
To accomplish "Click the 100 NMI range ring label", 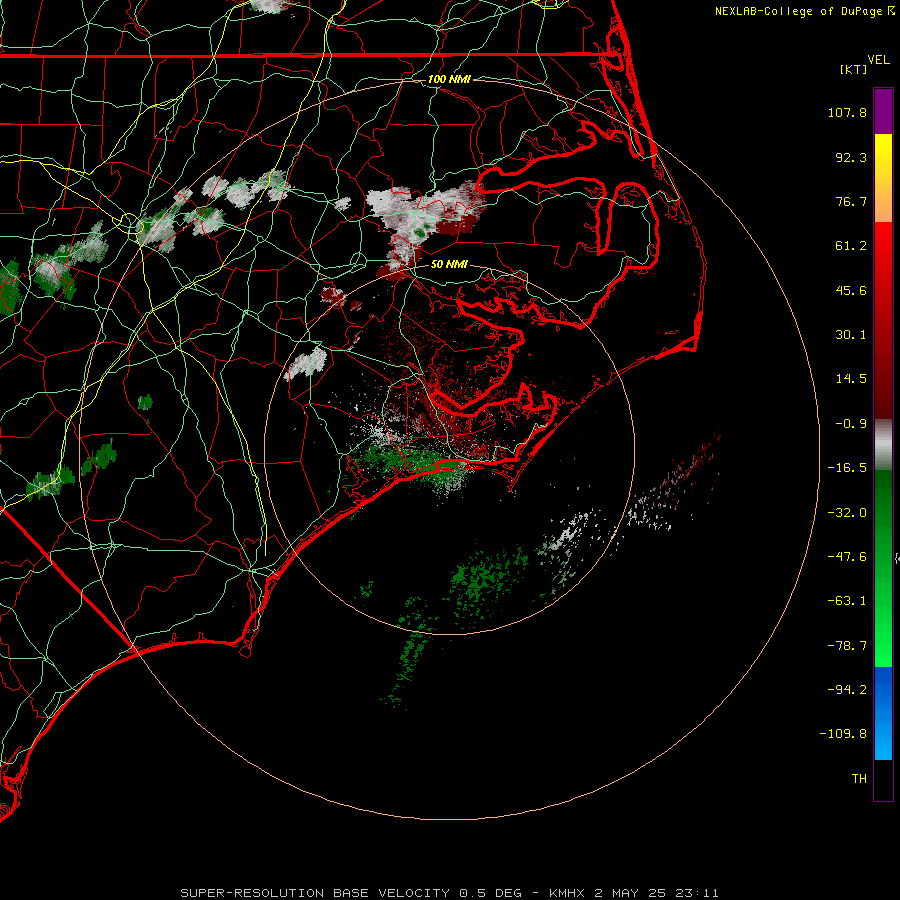I will pos(449,79).
